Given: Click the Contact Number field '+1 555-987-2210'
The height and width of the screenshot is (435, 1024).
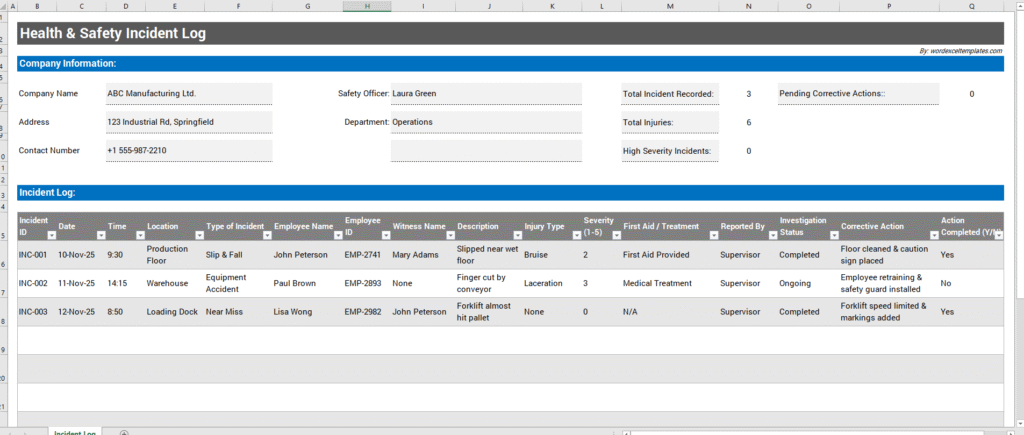Looking at the screenshot, I should coord(189,150).
